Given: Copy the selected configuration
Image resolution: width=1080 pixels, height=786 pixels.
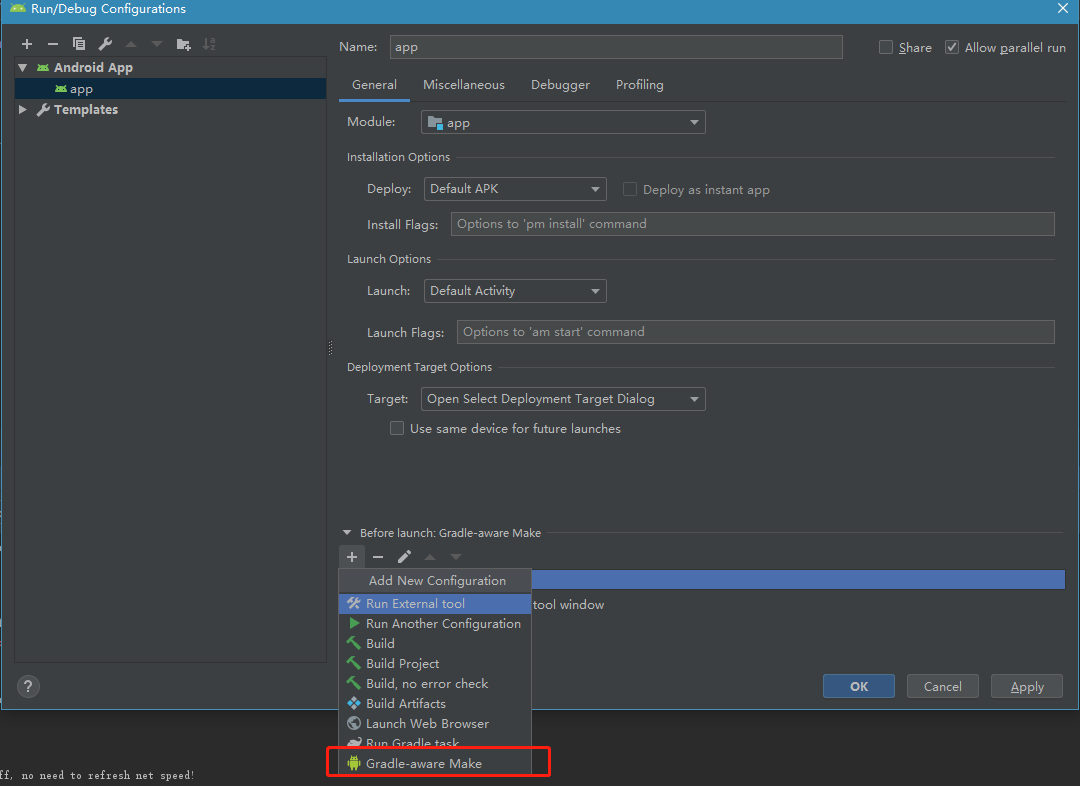Looking at the screenshot, I should pos(78,44).
